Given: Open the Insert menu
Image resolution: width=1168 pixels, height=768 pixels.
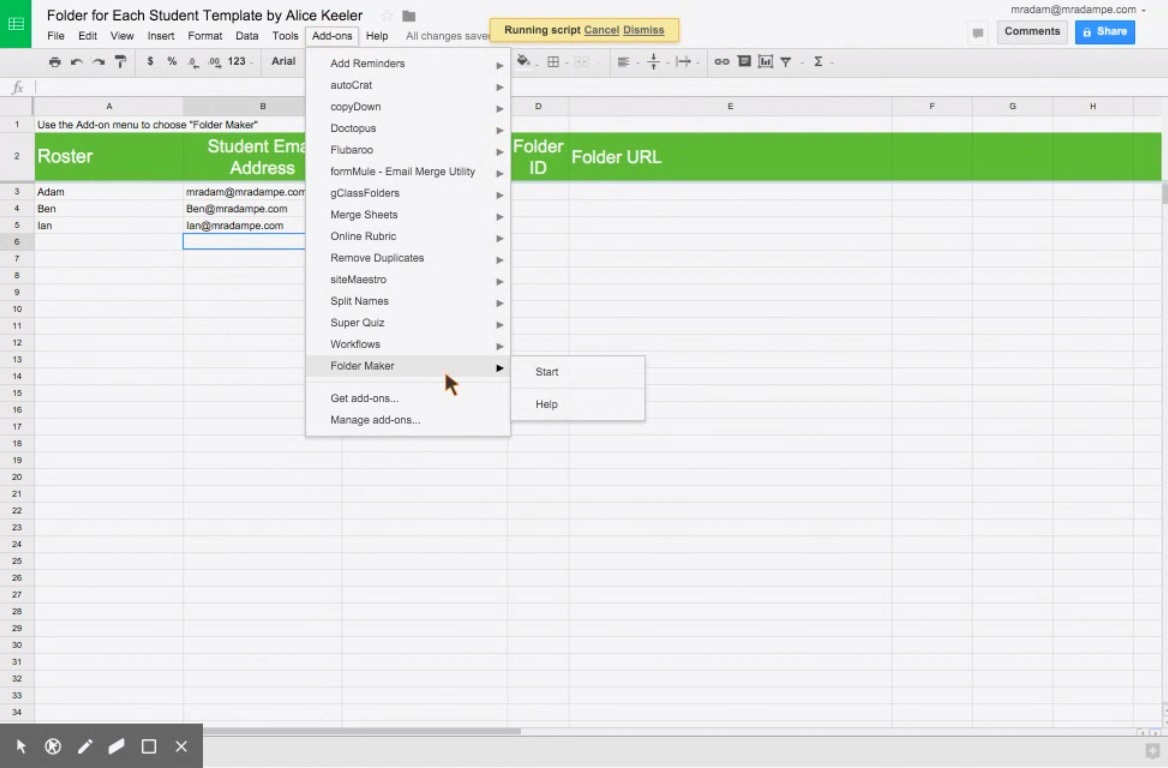Looking at the screenshot, I should pos(161,36).
